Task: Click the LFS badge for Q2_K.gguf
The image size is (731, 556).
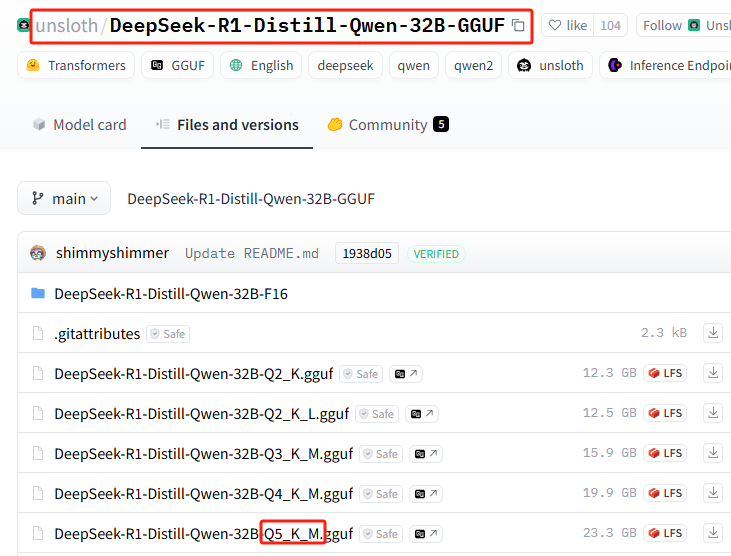Action: pos(665,373)
